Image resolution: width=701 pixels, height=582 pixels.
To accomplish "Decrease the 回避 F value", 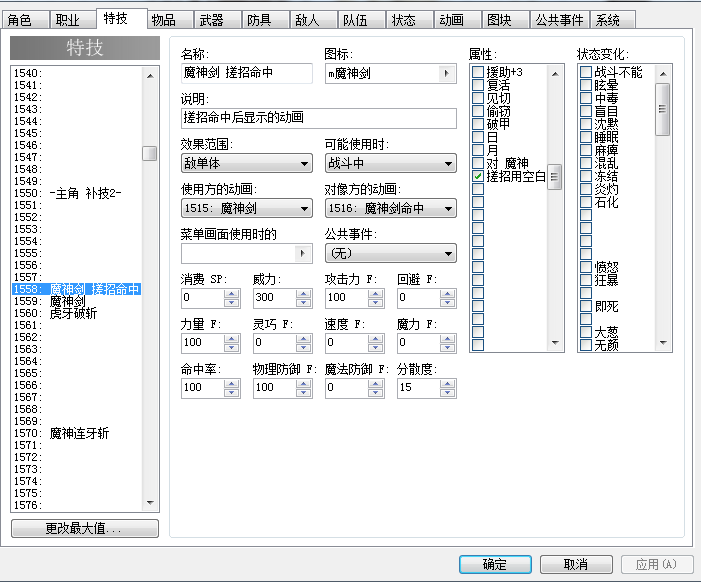I will click(448, 303).
